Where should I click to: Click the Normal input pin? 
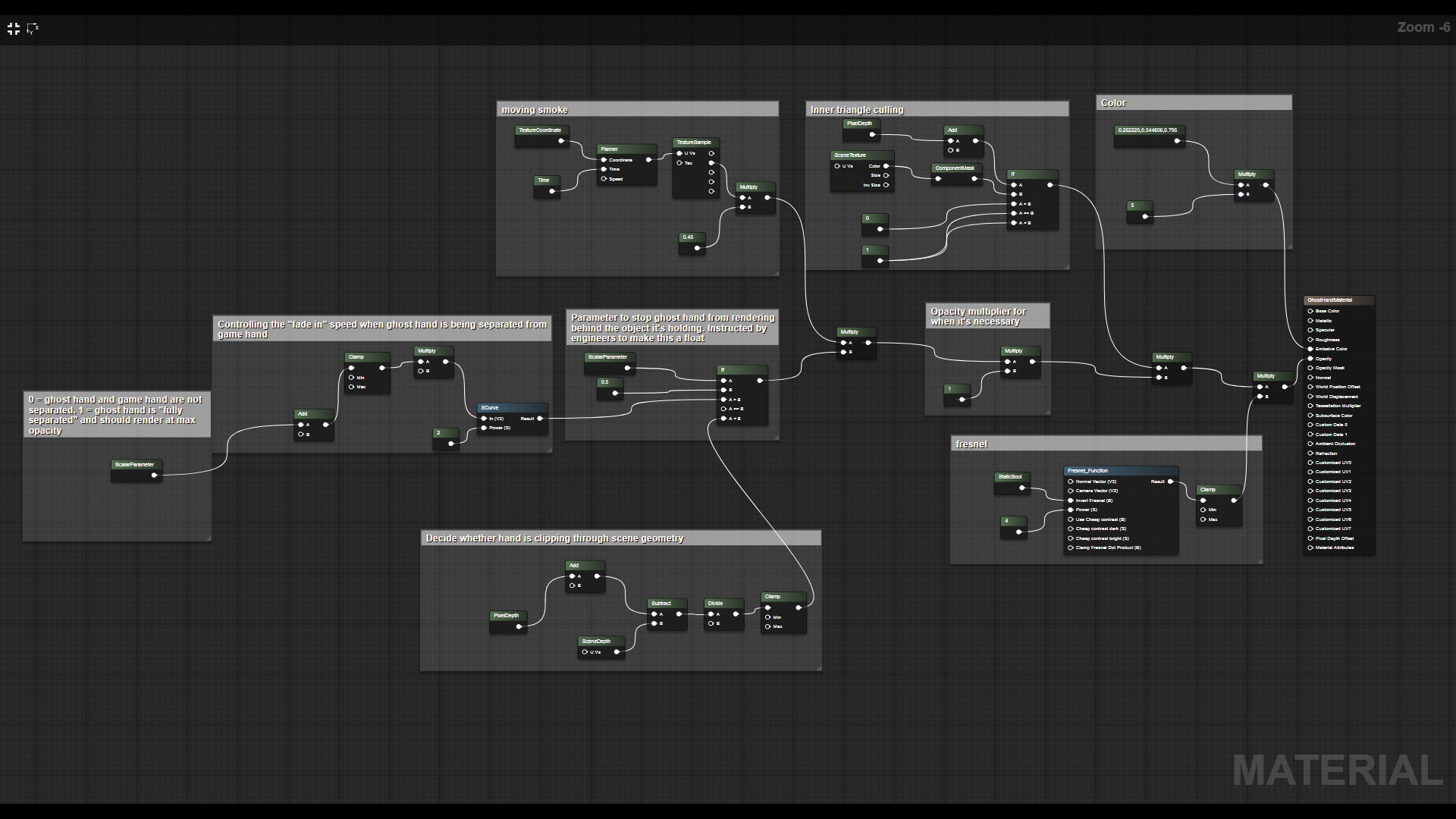click(x=1310, y=378)
